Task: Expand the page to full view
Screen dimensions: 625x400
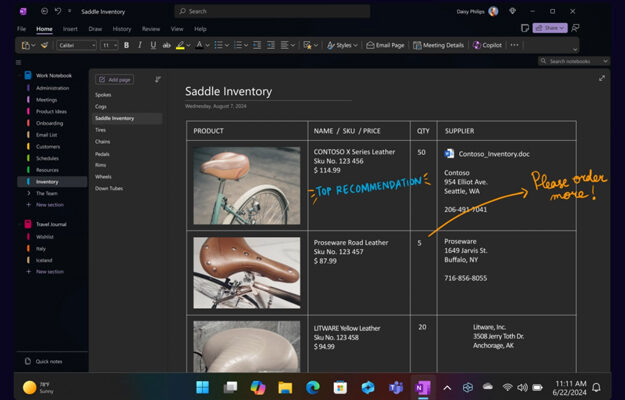Action: 602,78
